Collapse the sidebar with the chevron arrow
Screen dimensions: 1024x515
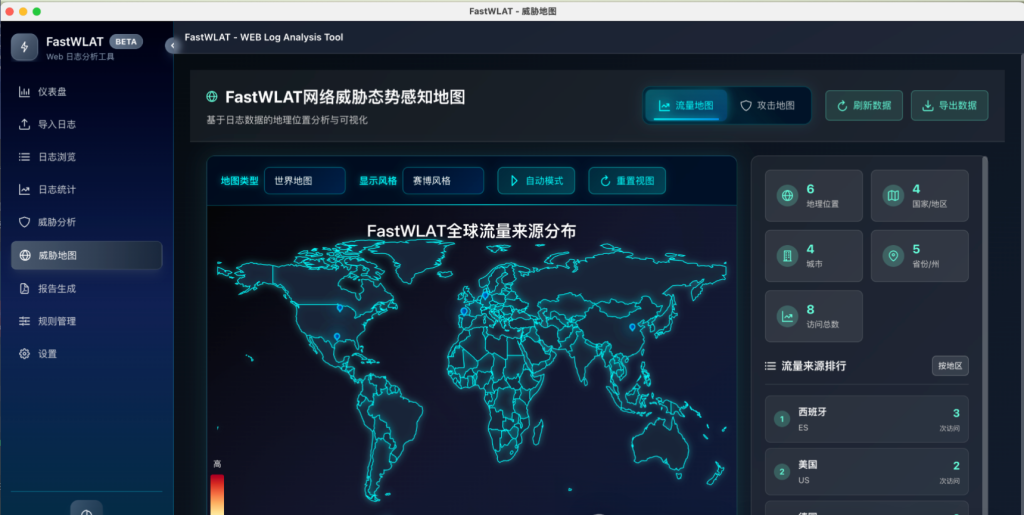(x=172, y=45)
